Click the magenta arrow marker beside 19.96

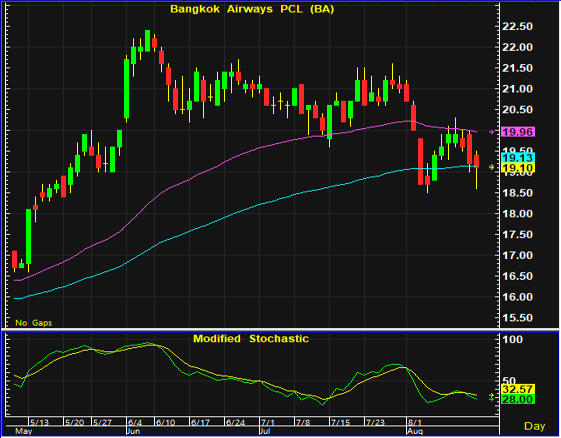click(492, 132)
